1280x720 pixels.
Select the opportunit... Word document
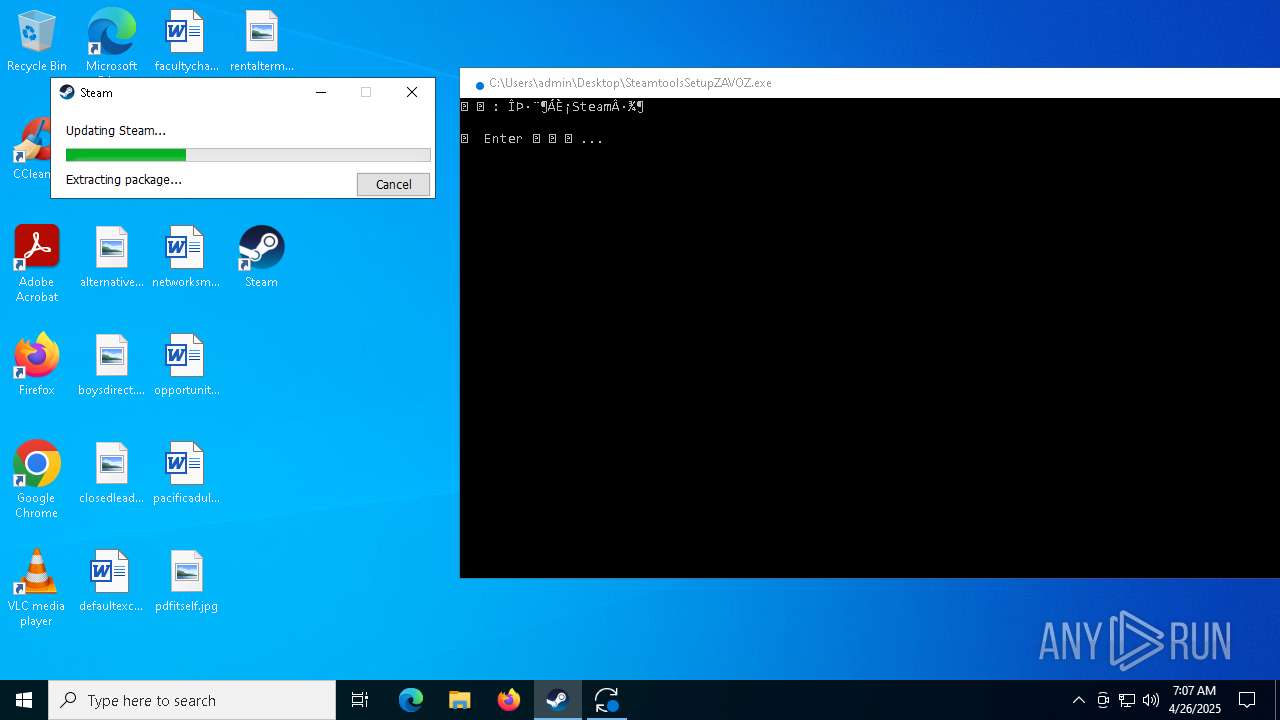(186, 365)
